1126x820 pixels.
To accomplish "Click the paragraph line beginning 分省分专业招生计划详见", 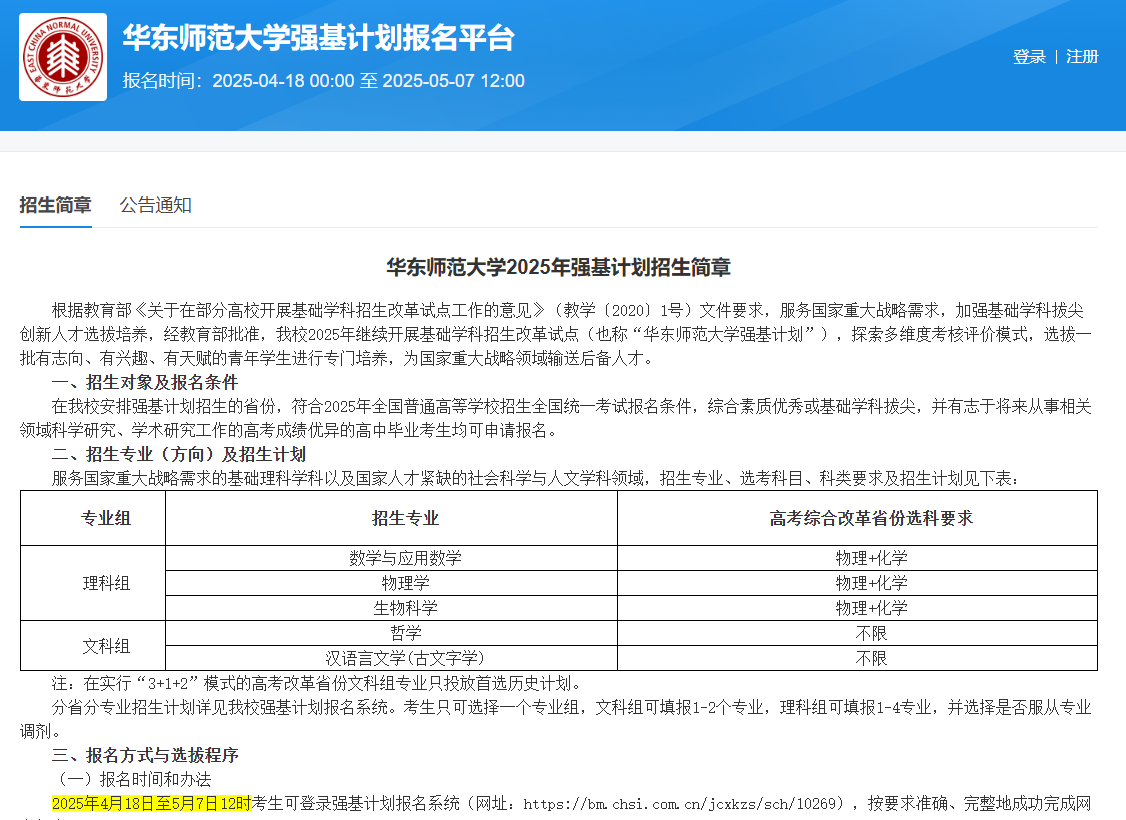I will point(572,707).
